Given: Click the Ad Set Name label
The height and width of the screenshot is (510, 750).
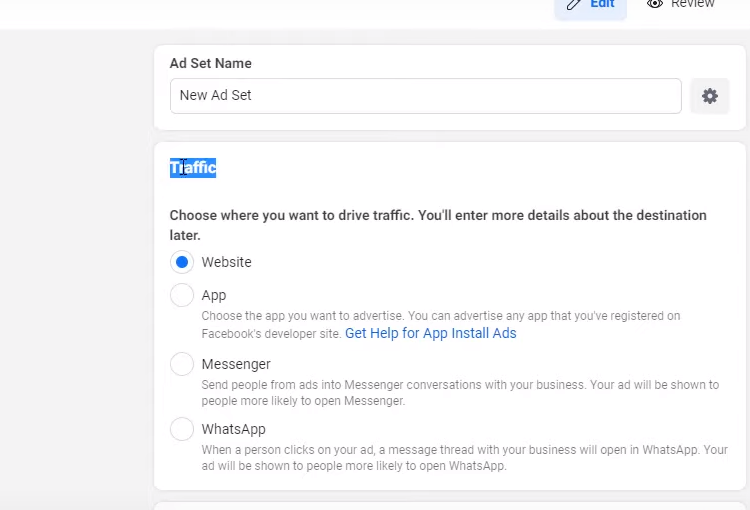Looking at the screenshot, I should coord(210,63).
